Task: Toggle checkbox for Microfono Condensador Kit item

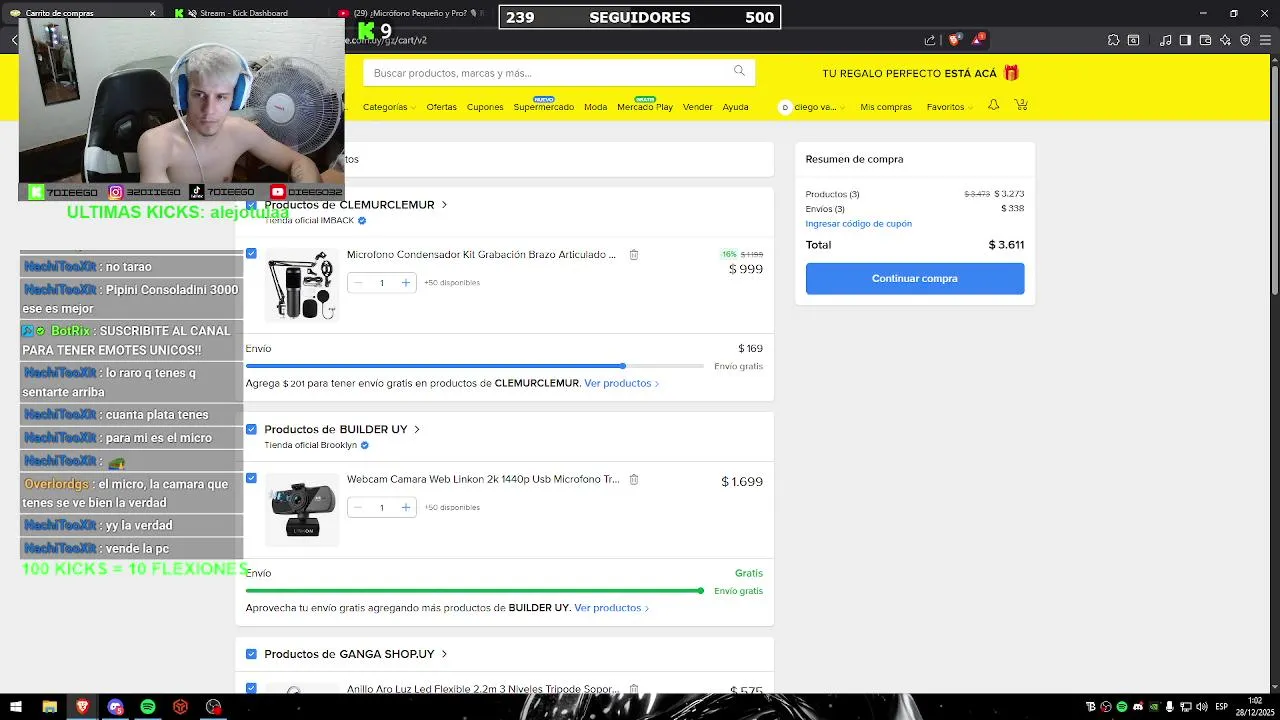Action: coord(251,253)
